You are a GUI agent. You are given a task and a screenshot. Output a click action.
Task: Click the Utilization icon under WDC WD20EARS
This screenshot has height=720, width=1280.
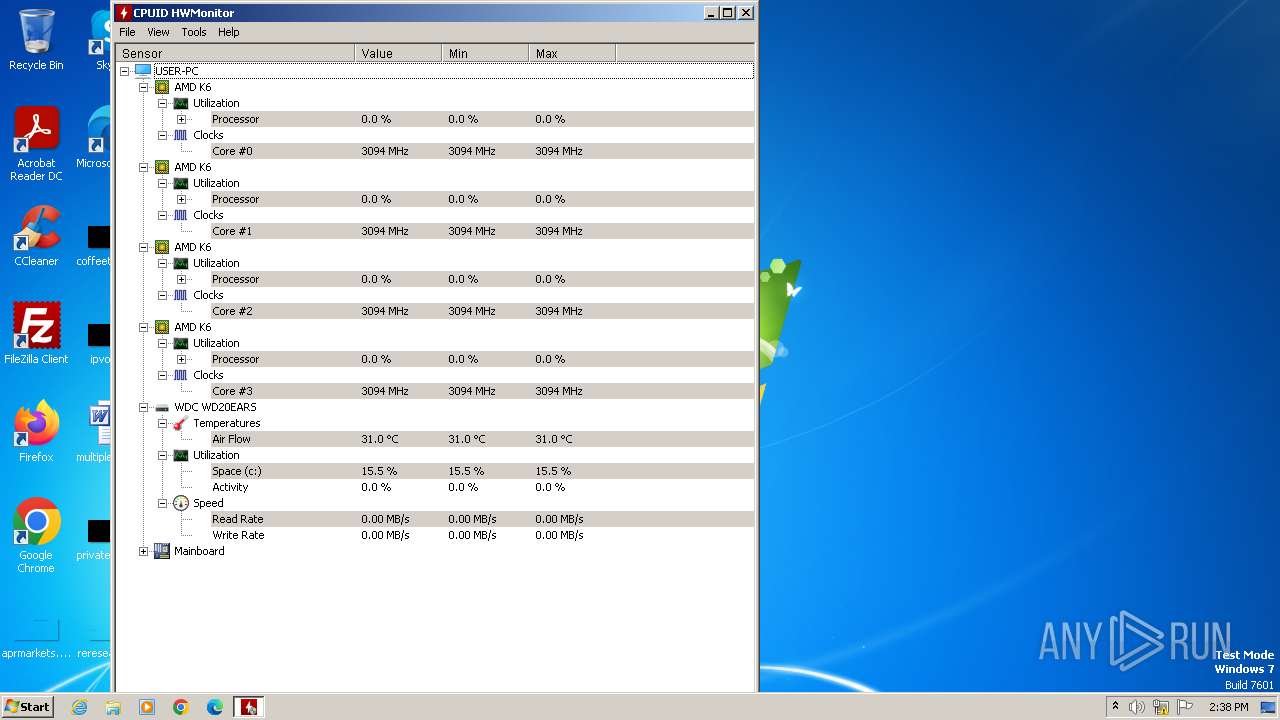click(181, 455)
